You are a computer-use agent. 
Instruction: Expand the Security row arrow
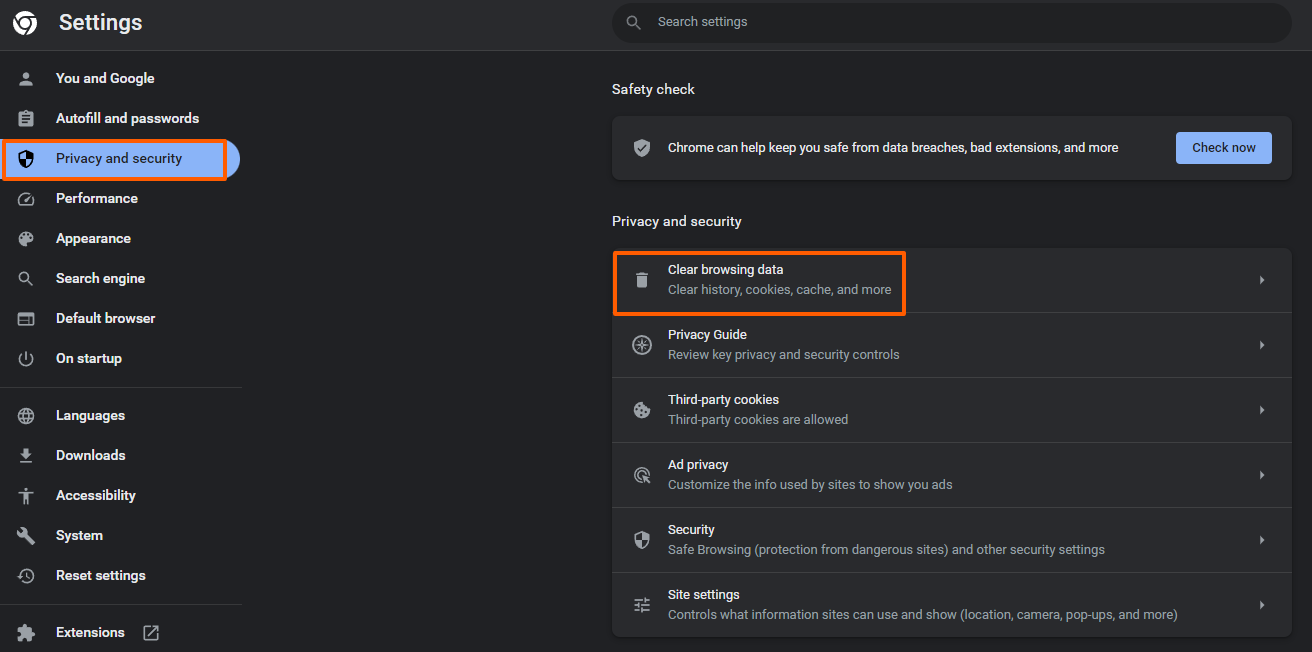click(x=1262, y=540)
